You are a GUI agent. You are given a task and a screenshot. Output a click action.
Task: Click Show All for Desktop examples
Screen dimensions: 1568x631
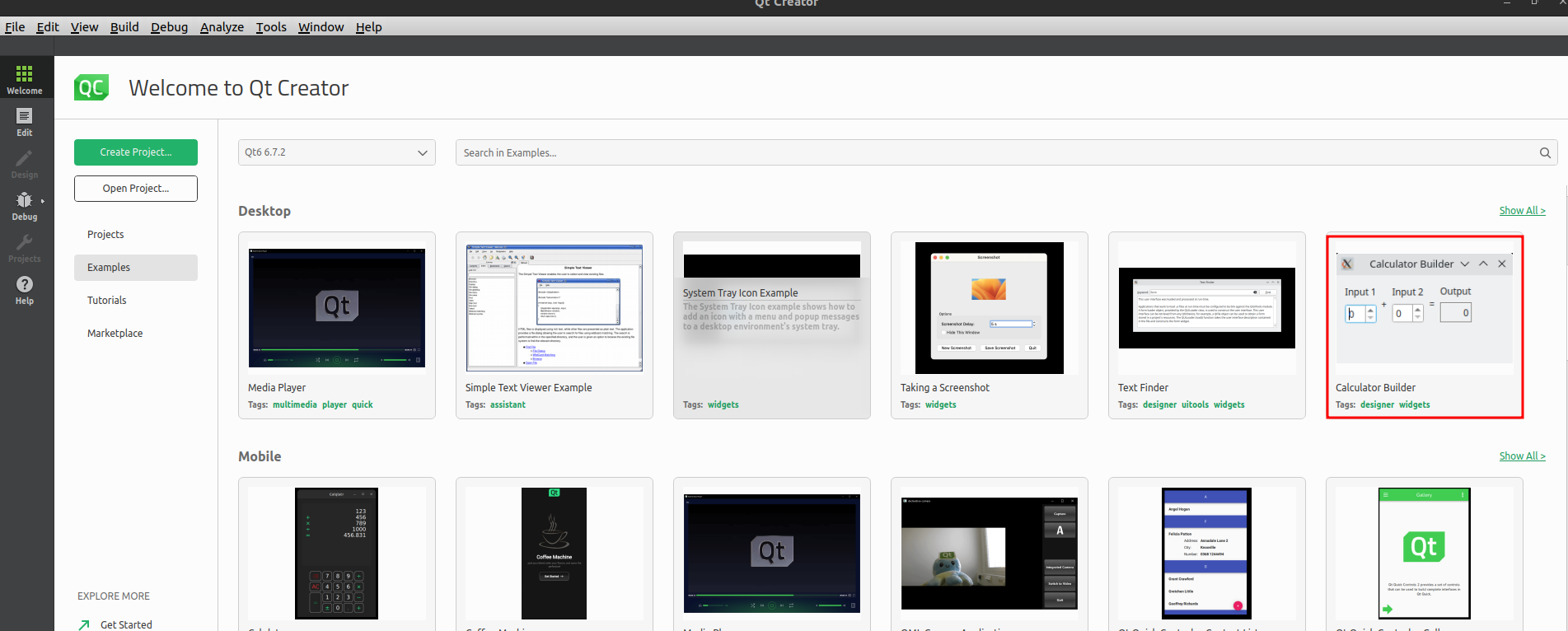pyautogui.click(x=1522, y=211)
